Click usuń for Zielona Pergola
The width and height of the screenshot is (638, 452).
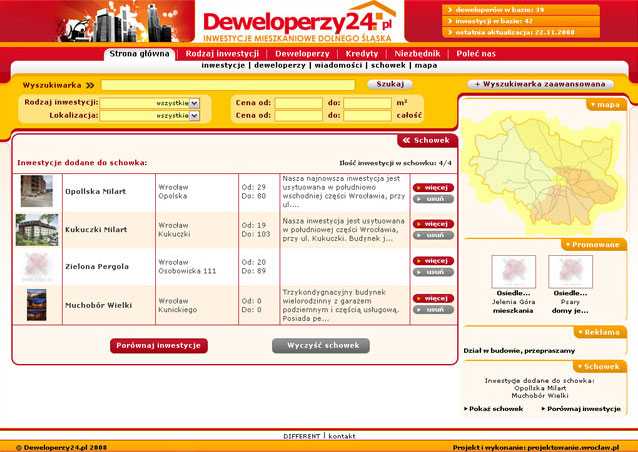[x=433, y=272]
